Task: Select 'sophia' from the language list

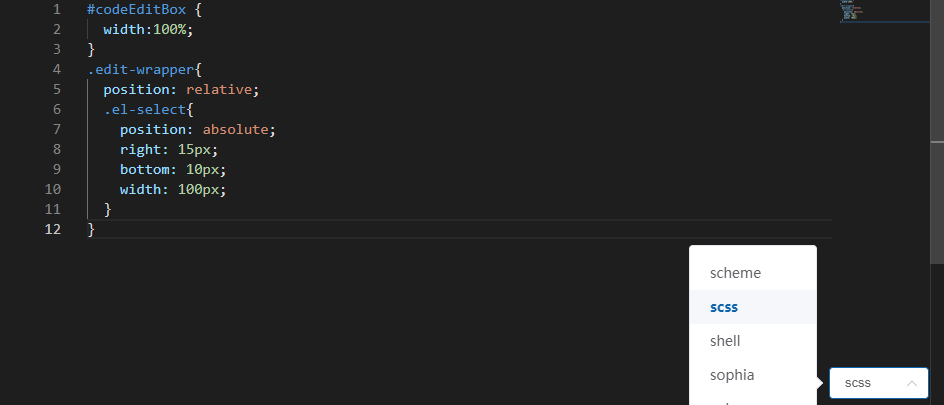Action: 732,375
